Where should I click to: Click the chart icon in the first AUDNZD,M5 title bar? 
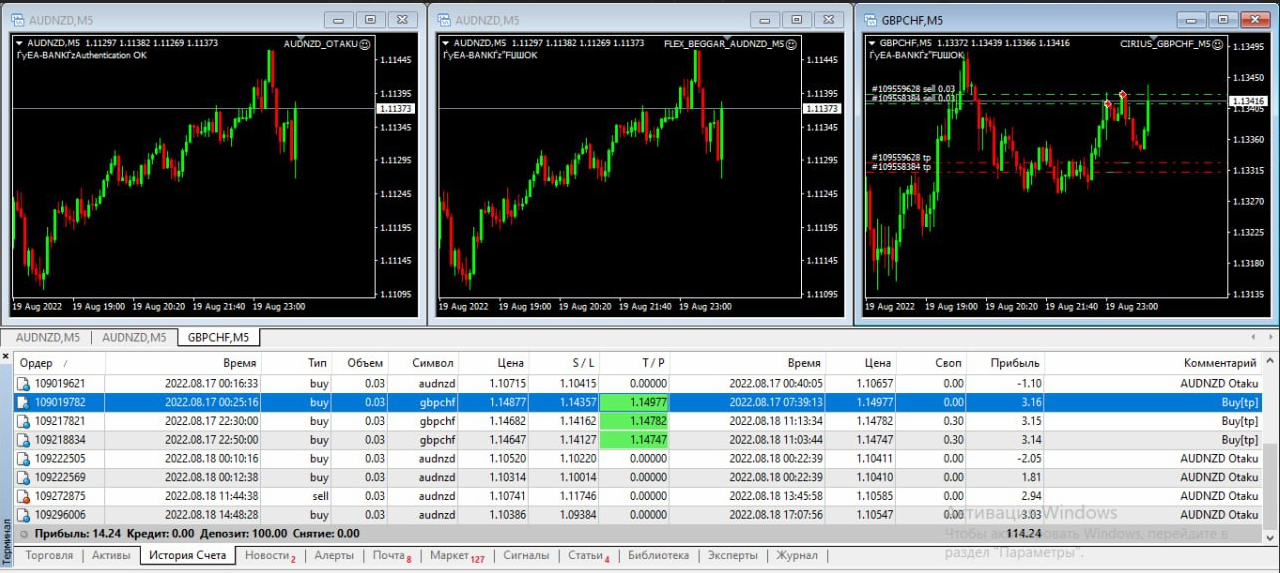pyautogui.click(x=15, y=19)
